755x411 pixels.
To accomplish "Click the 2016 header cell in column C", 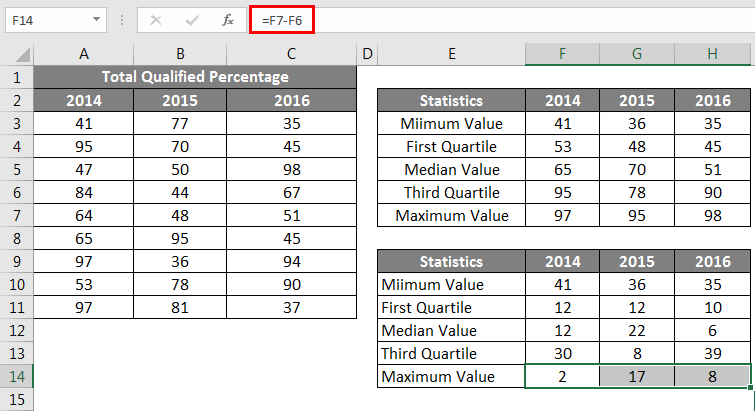I will click(291, 101).
